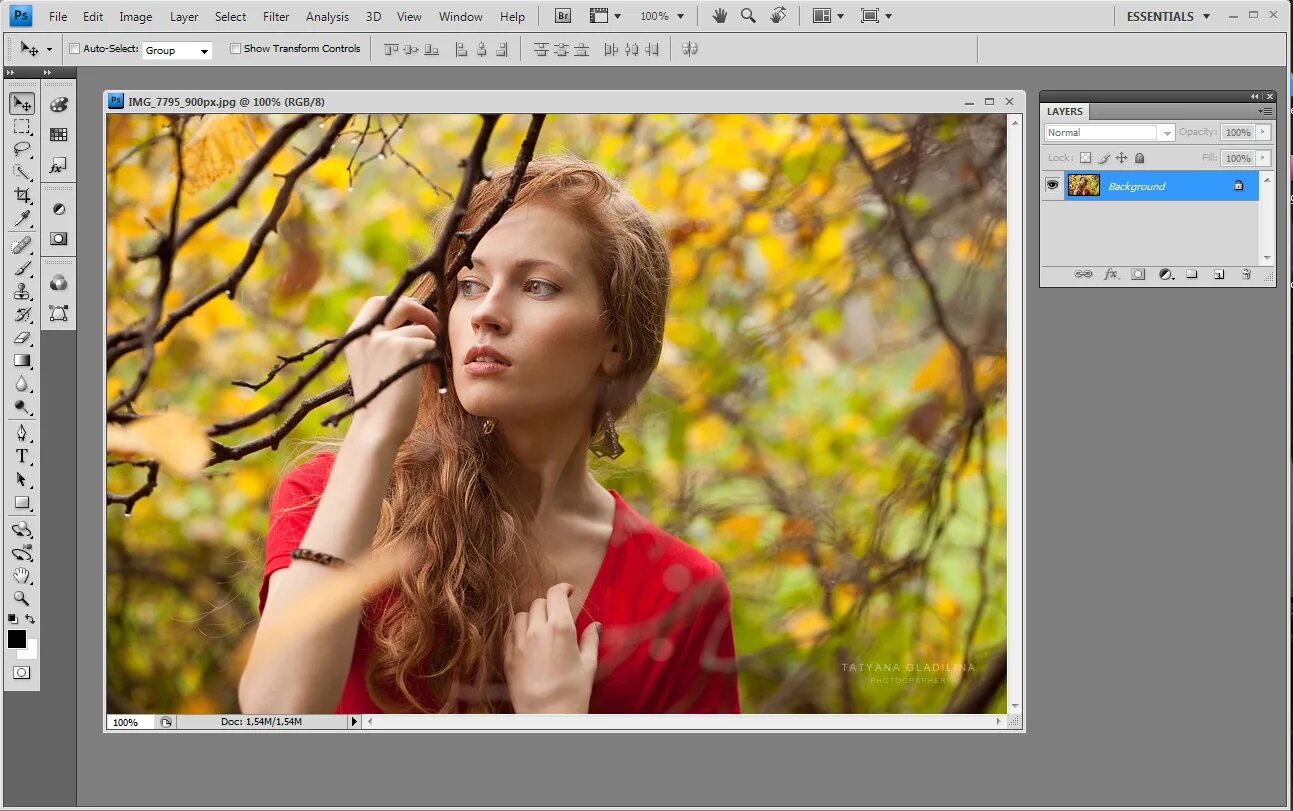Delete layer using trash icon
The height and width of the screenshot is (811, 1293).
point(1246,274)
